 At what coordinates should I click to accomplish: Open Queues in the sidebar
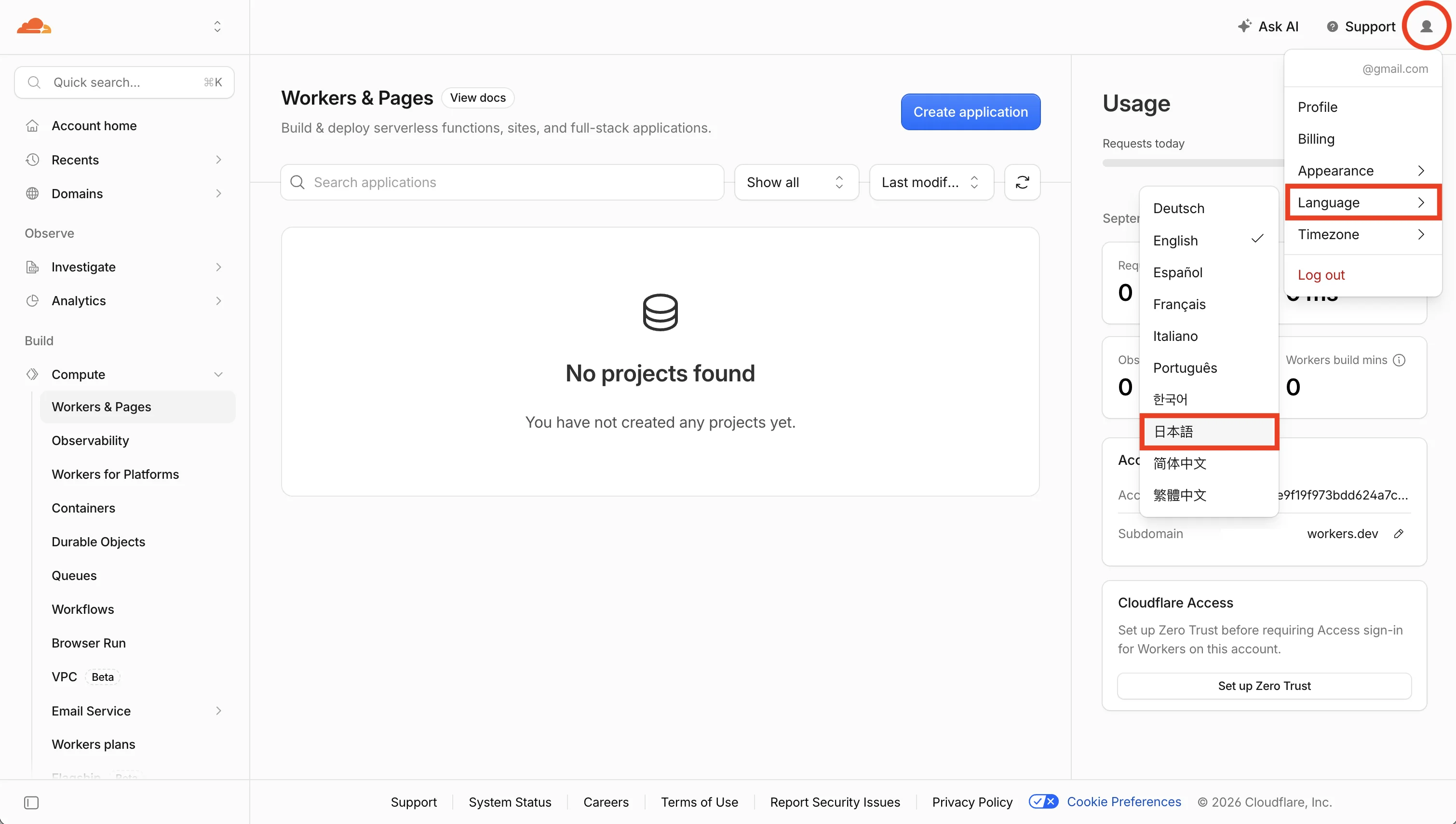[x=74, y=576]
